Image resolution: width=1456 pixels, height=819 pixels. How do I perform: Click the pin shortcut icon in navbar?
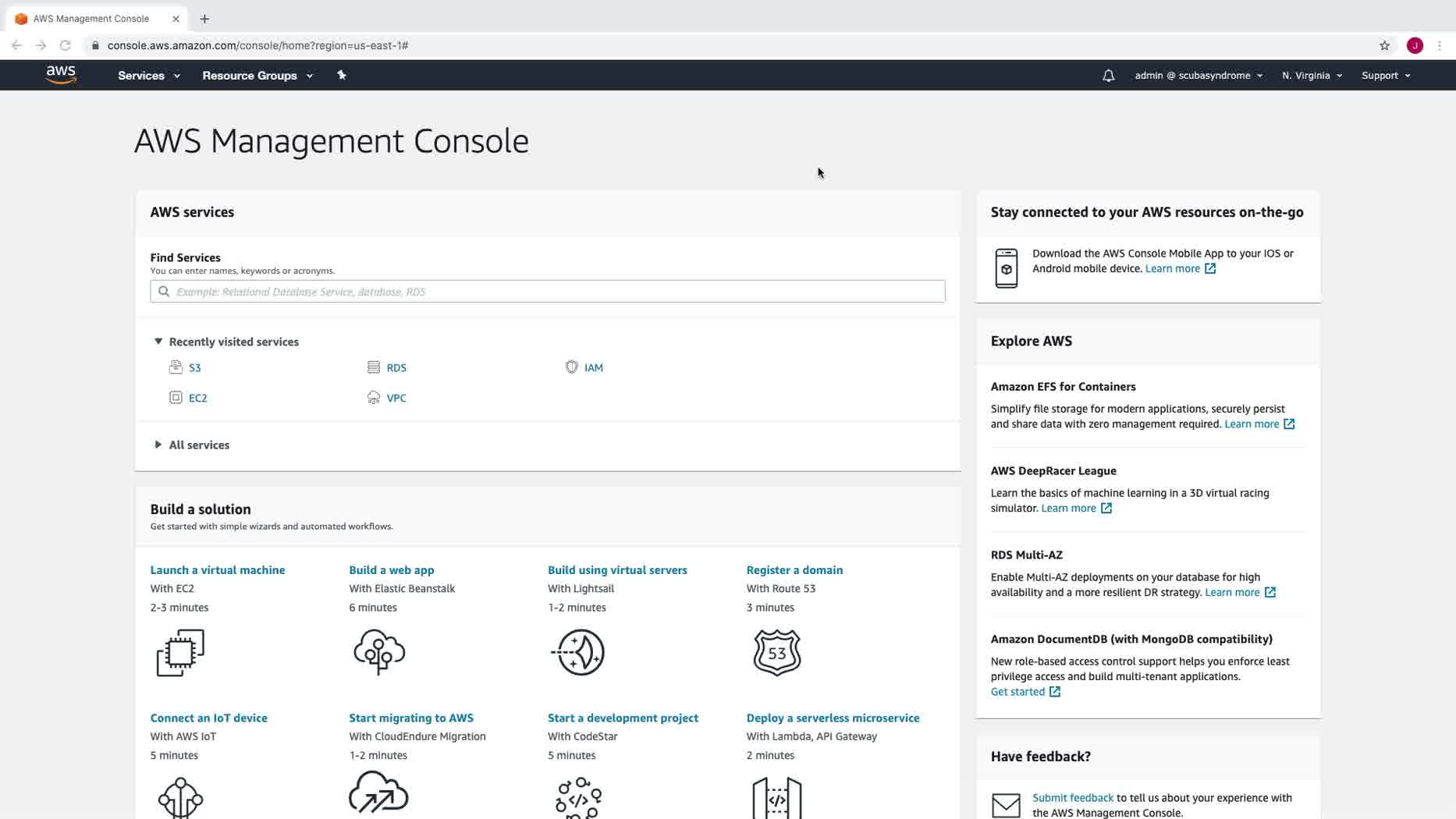pos(341,75)
